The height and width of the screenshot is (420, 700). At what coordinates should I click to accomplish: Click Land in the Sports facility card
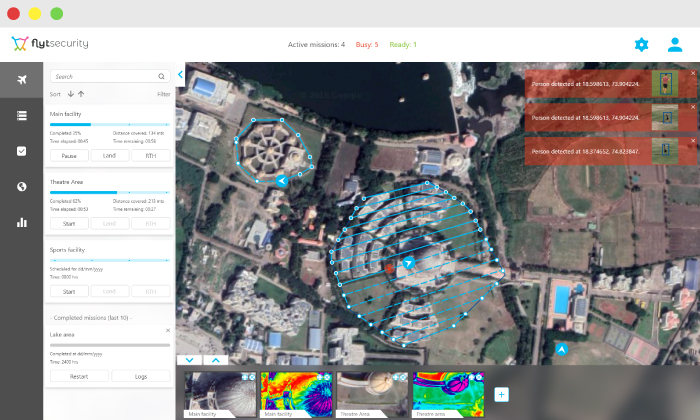(x=109, y=291)
